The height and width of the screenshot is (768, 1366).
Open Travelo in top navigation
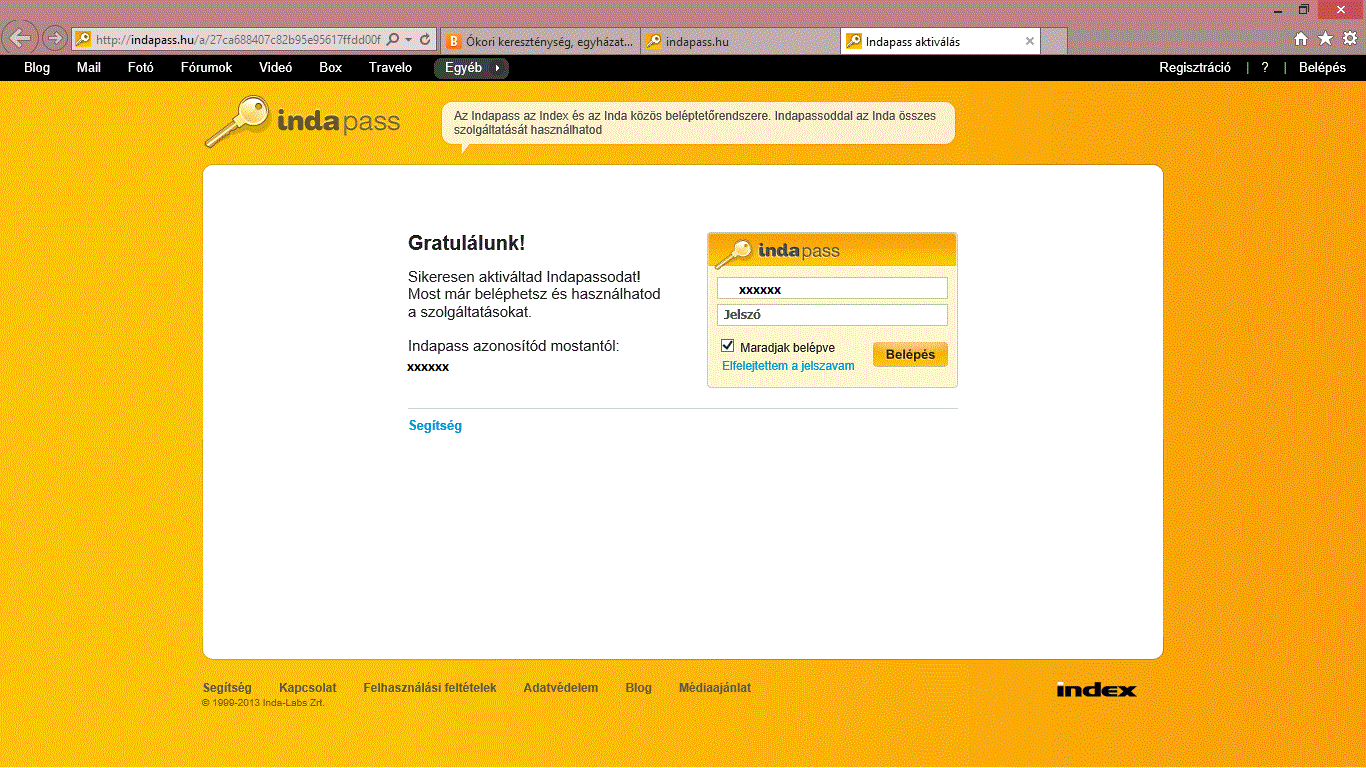tap(390, 68)
